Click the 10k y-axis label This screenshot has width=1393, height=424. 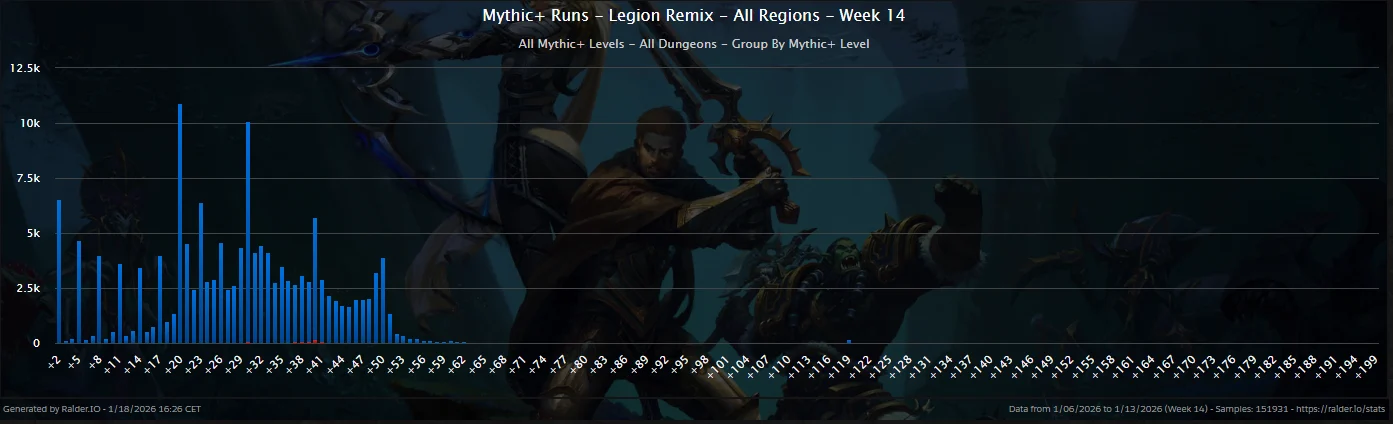coord(28,123)
